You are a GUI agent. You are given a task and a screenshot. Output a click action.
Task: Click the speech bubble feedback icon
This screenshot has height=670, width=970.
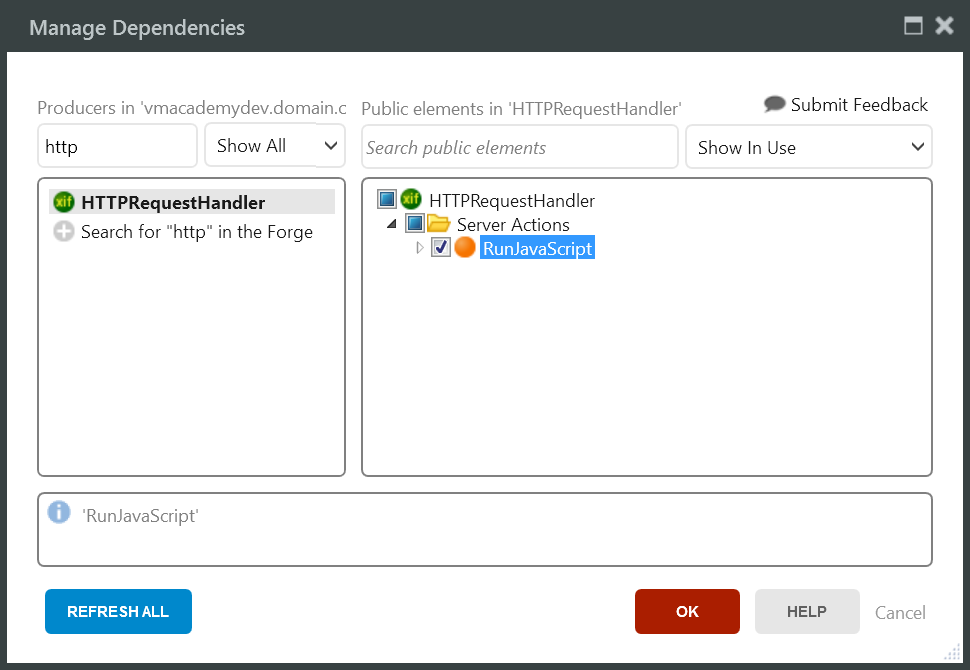coord(774,104)
